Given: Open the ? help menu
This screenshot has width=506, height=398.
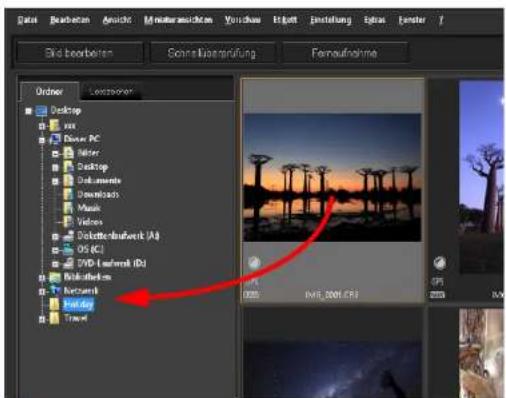Looking at the screenshot, I should point(441,20).
